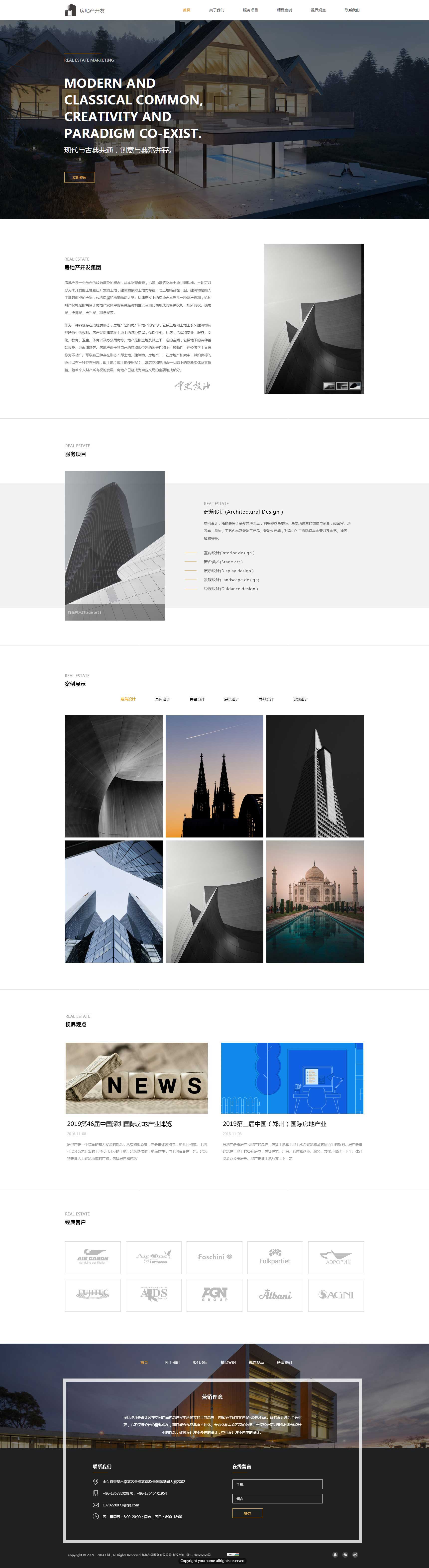Click 关于我们 in the footer navigation
429x1568 pixels.
pos(172,1362)
